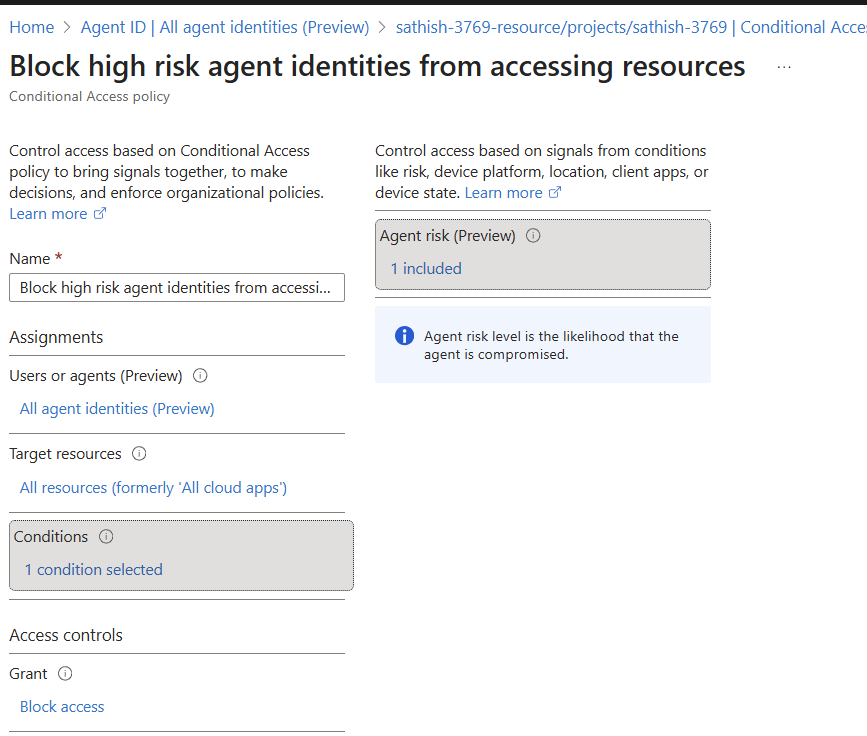Open Learn more link under conditions description
Viewport: 867px width, 736px height.
click(x=503, y=193)
